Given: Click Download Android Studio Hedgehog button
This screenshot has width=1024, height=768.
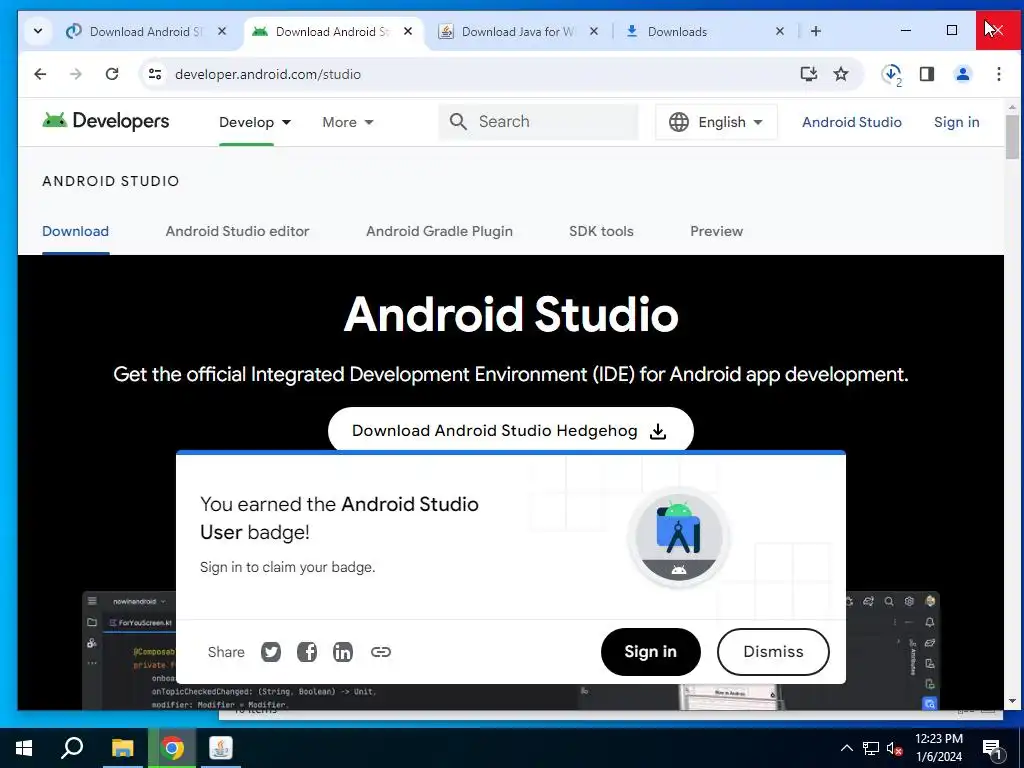Looking at the screenshot, I should coord(511,430).
